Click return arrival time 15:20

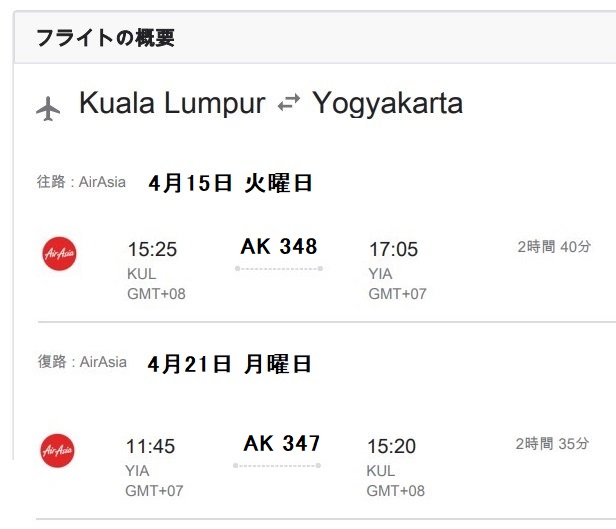tap(392, 446)
